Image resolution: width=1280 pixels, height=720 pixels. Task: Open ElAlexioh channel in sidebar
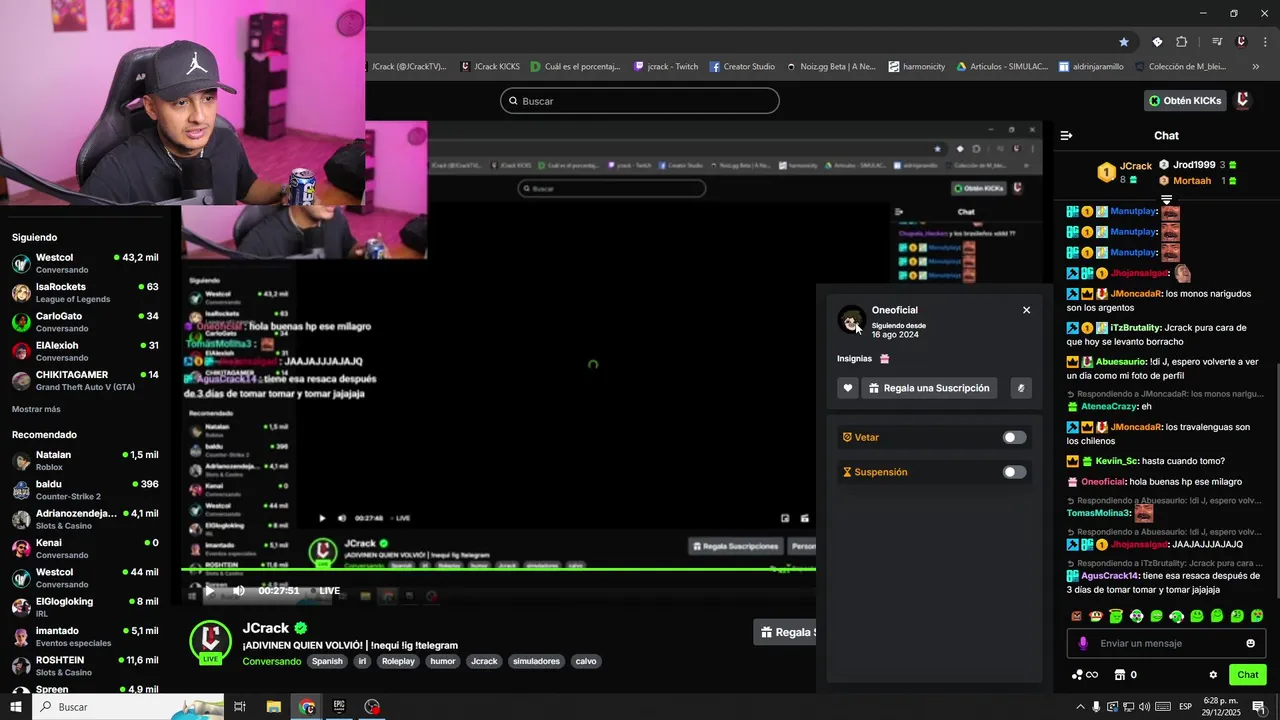(x=84, y=351)
